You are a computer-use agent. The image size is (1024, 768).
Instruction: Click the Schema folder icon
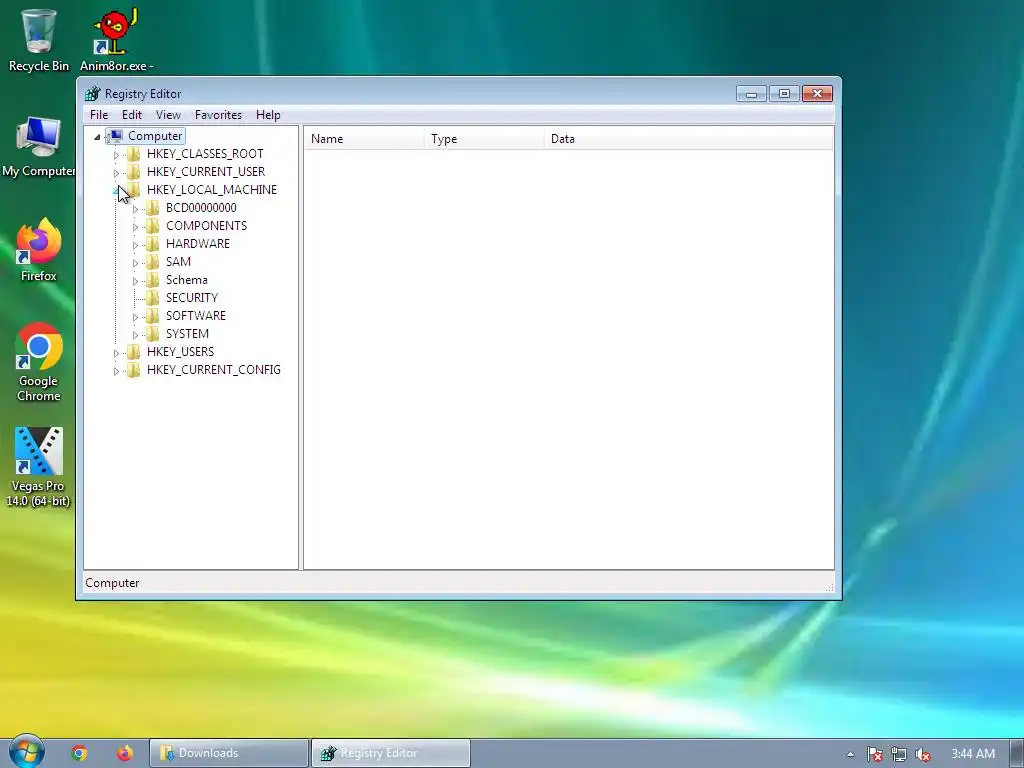click(x=153, y=280)
